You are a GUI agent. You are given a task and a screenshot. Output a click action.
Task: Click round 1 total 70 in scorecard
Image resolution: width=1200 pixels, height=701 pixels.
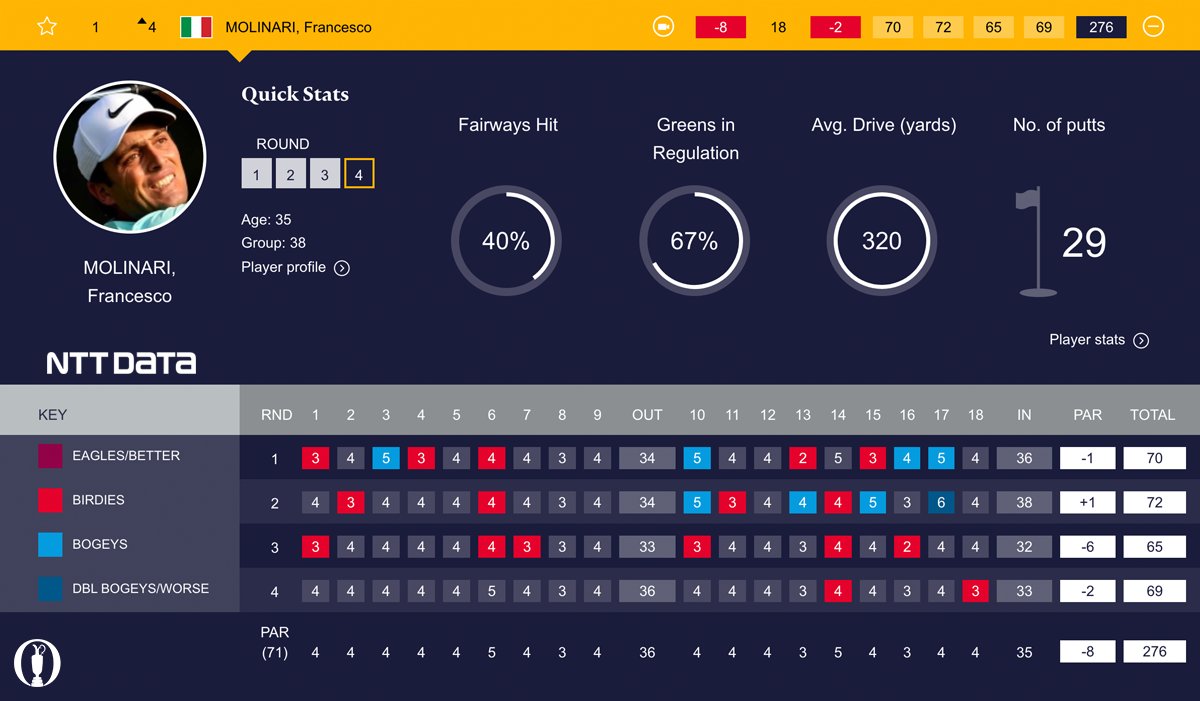(x=1154, y=458)
